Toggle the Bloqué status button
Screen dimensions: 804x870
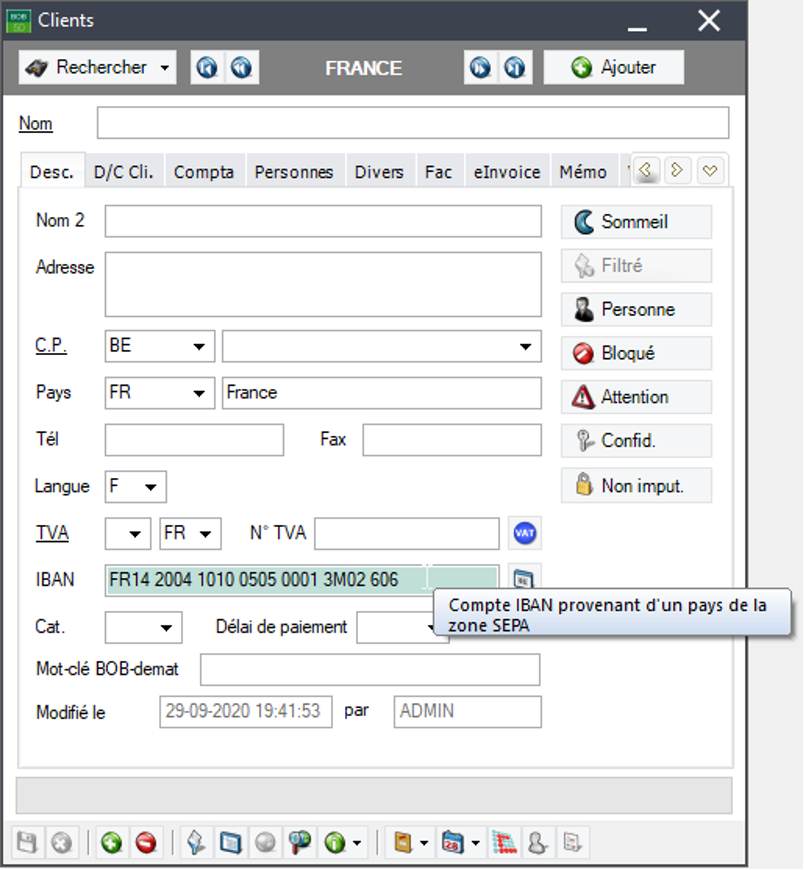[x=636, y=353]
